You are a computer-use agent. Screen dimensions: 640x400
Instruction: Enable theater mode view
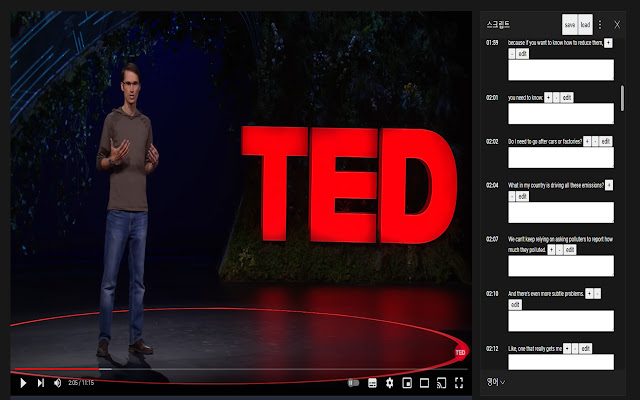(424, 383)
